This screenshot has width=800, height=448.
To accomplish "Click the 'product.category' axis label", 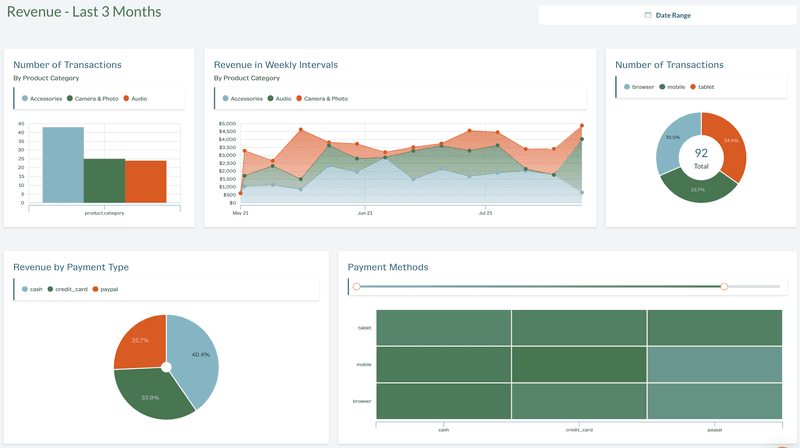I will coord(105,213).
